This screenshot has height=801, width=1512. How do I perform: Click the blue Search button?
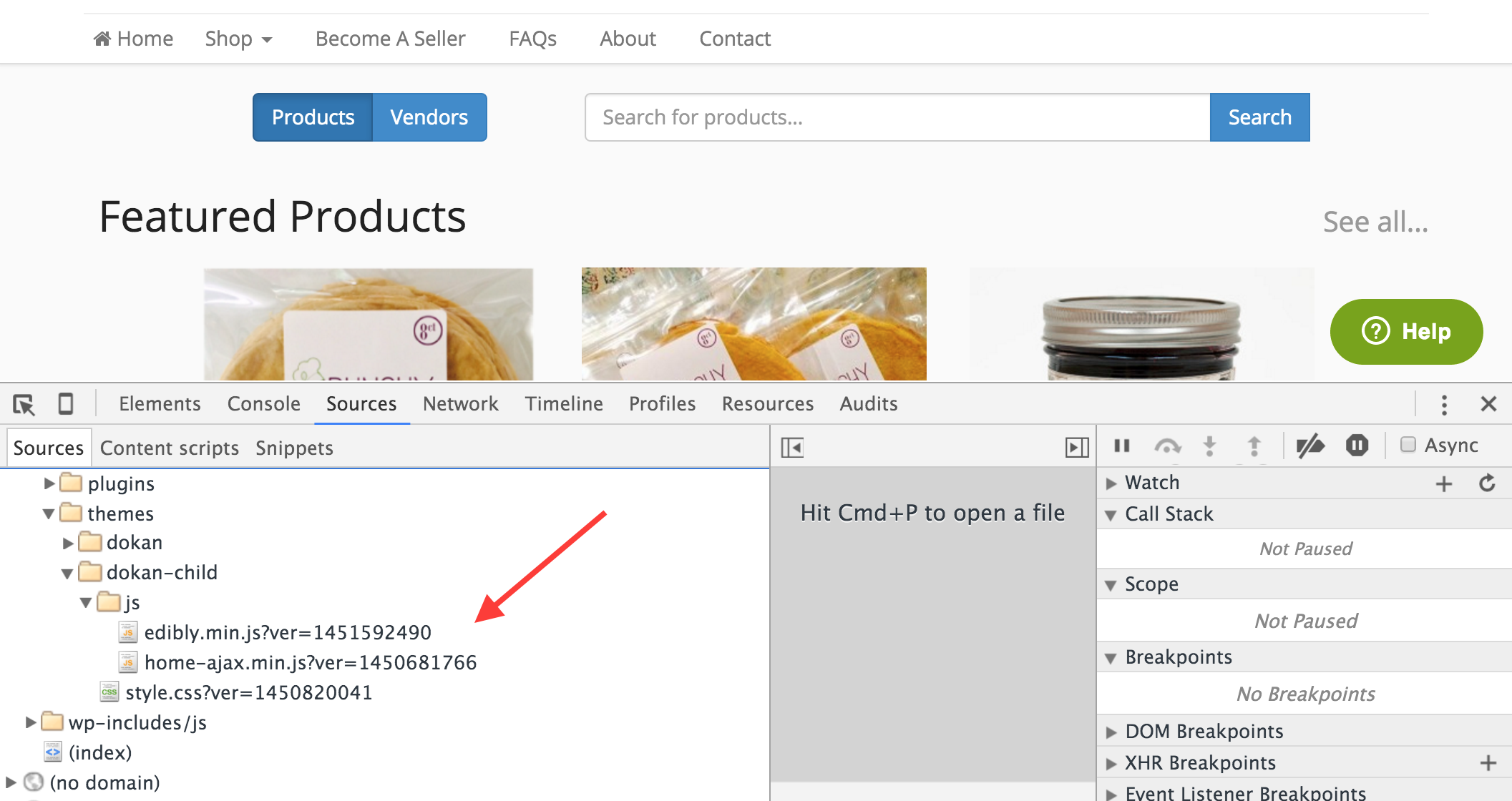1259,117
